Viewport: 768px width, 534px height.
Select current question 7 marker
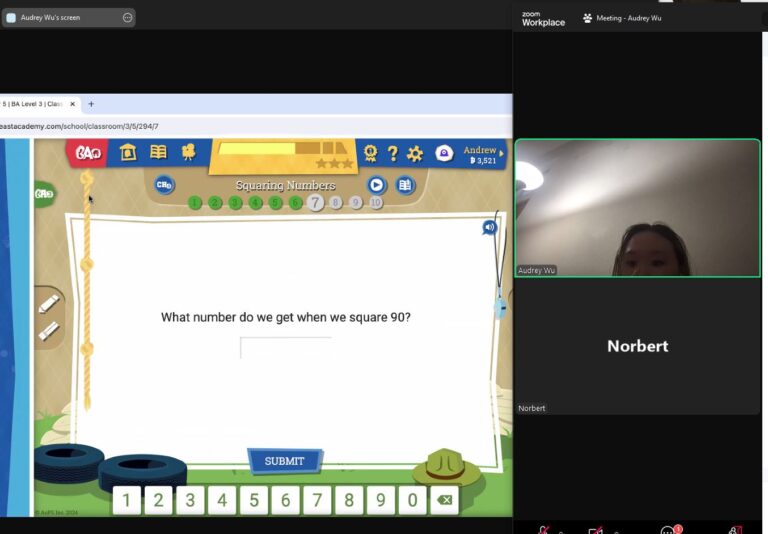coord(315,202)
